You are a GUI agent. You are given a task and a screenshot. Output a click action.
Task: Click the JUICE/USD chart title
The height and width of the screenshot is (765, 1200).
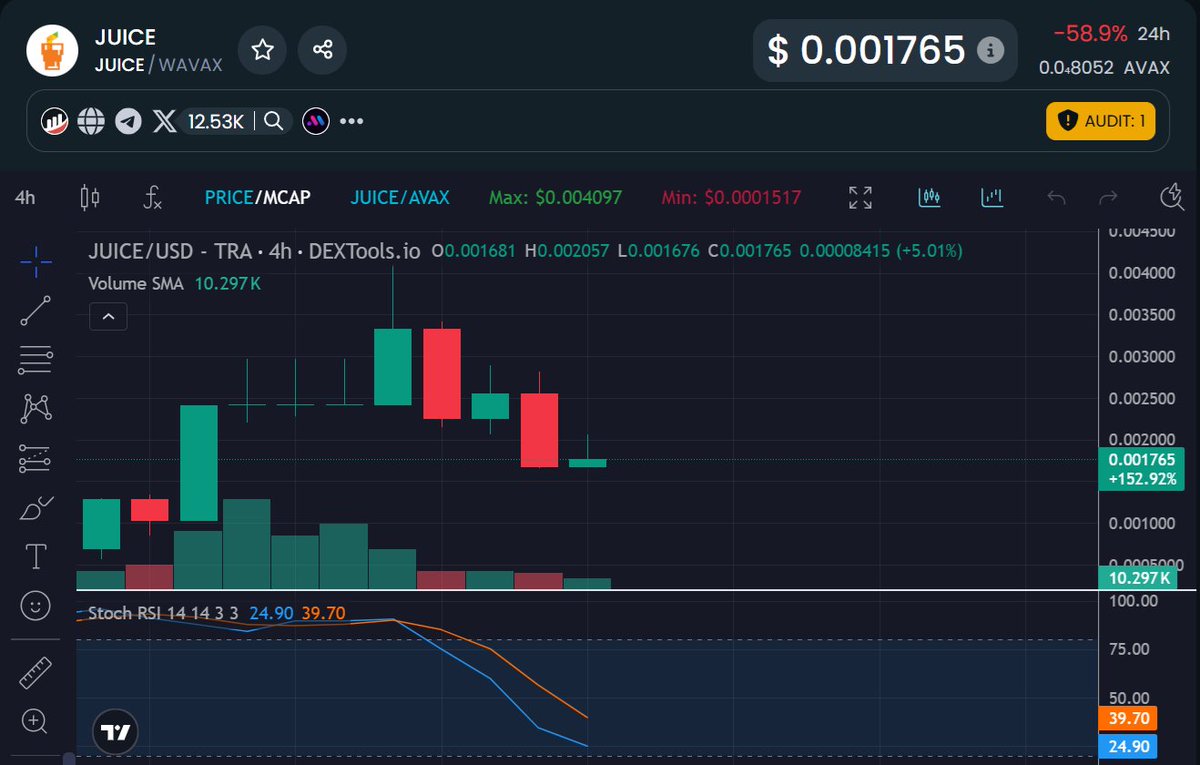256,251
